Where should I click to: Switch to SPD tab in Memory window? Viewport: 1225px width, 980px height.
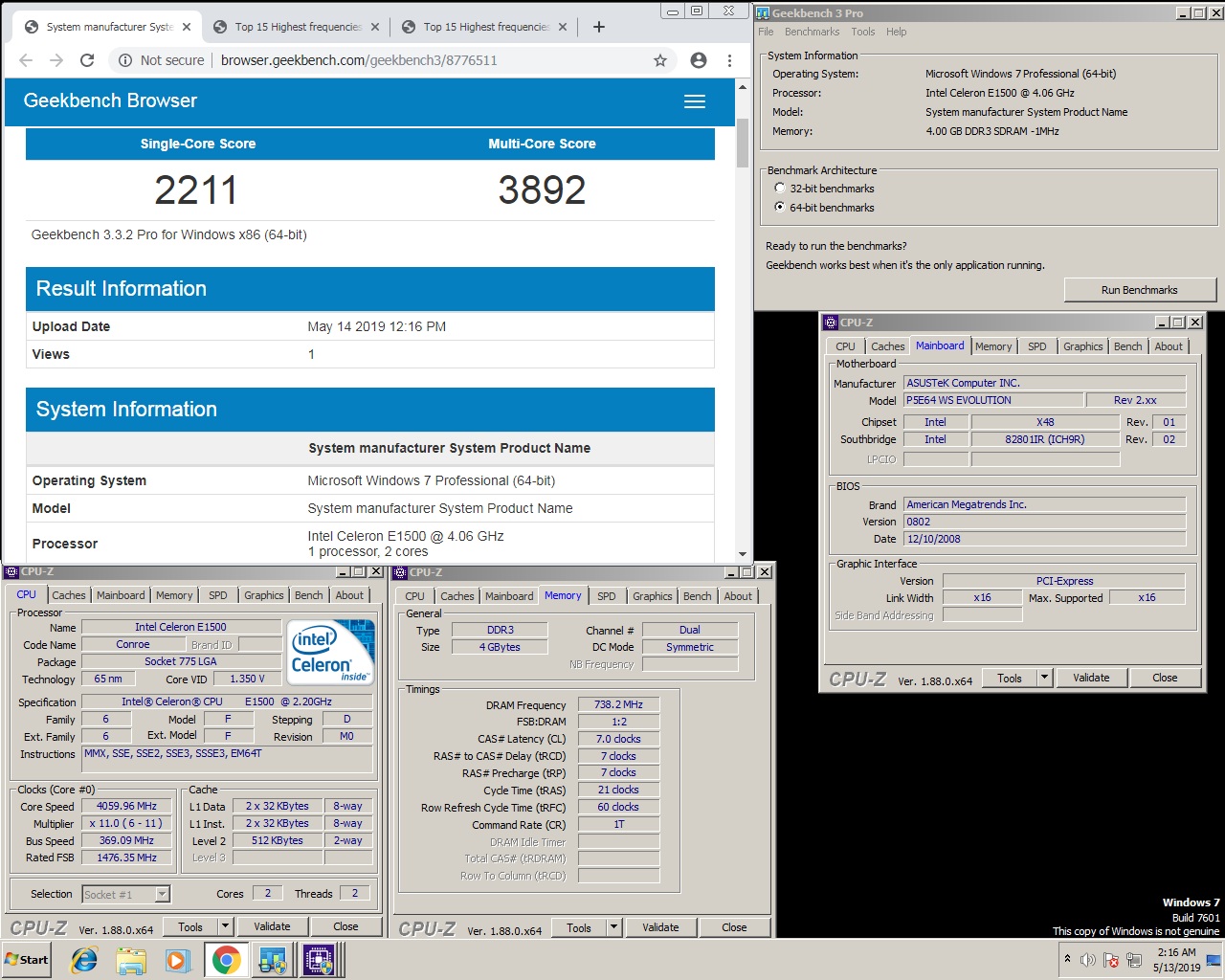(x=607, y=596)
